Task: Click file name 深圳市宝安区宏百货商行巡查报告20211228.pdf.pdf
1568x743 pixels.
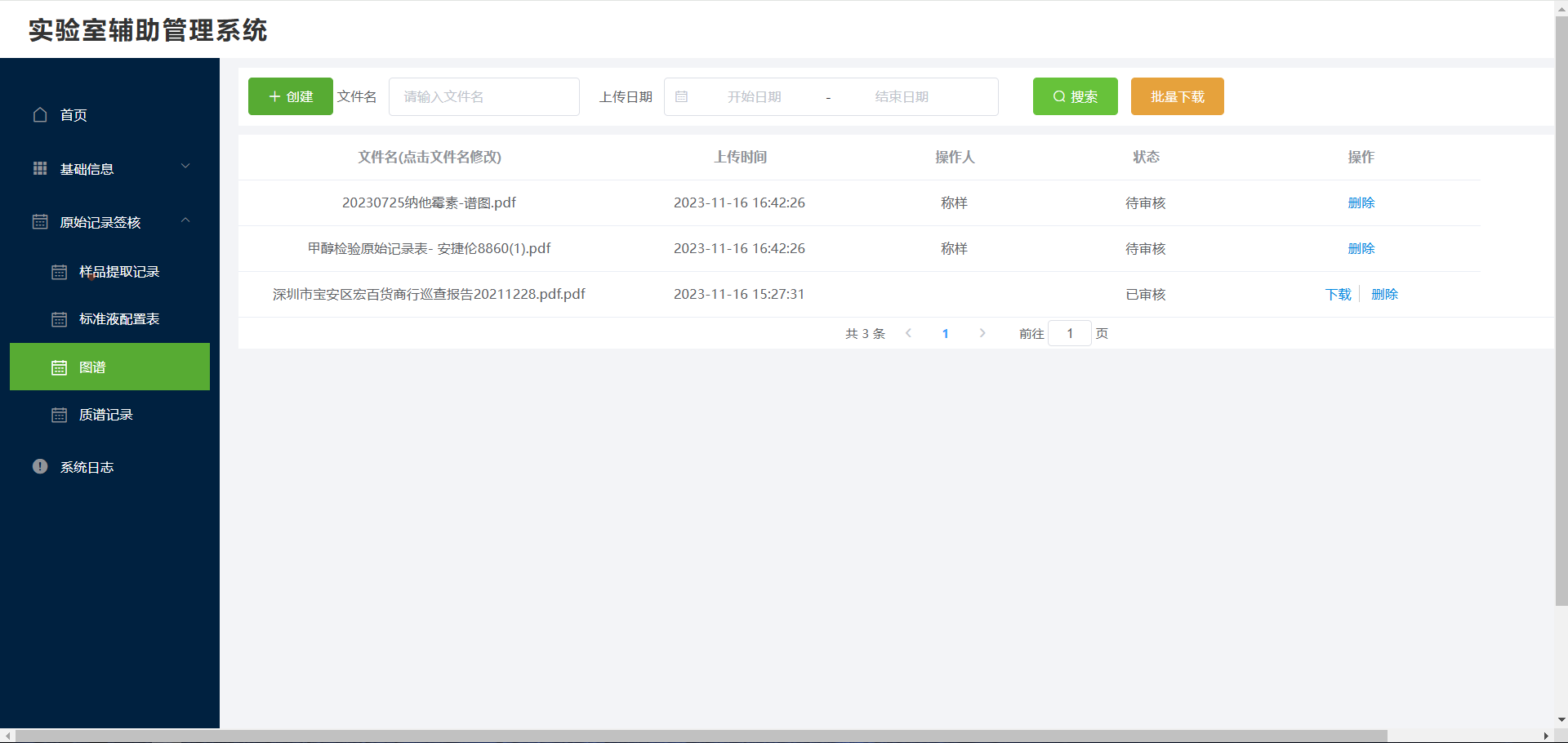Action: tap(429, 294)
